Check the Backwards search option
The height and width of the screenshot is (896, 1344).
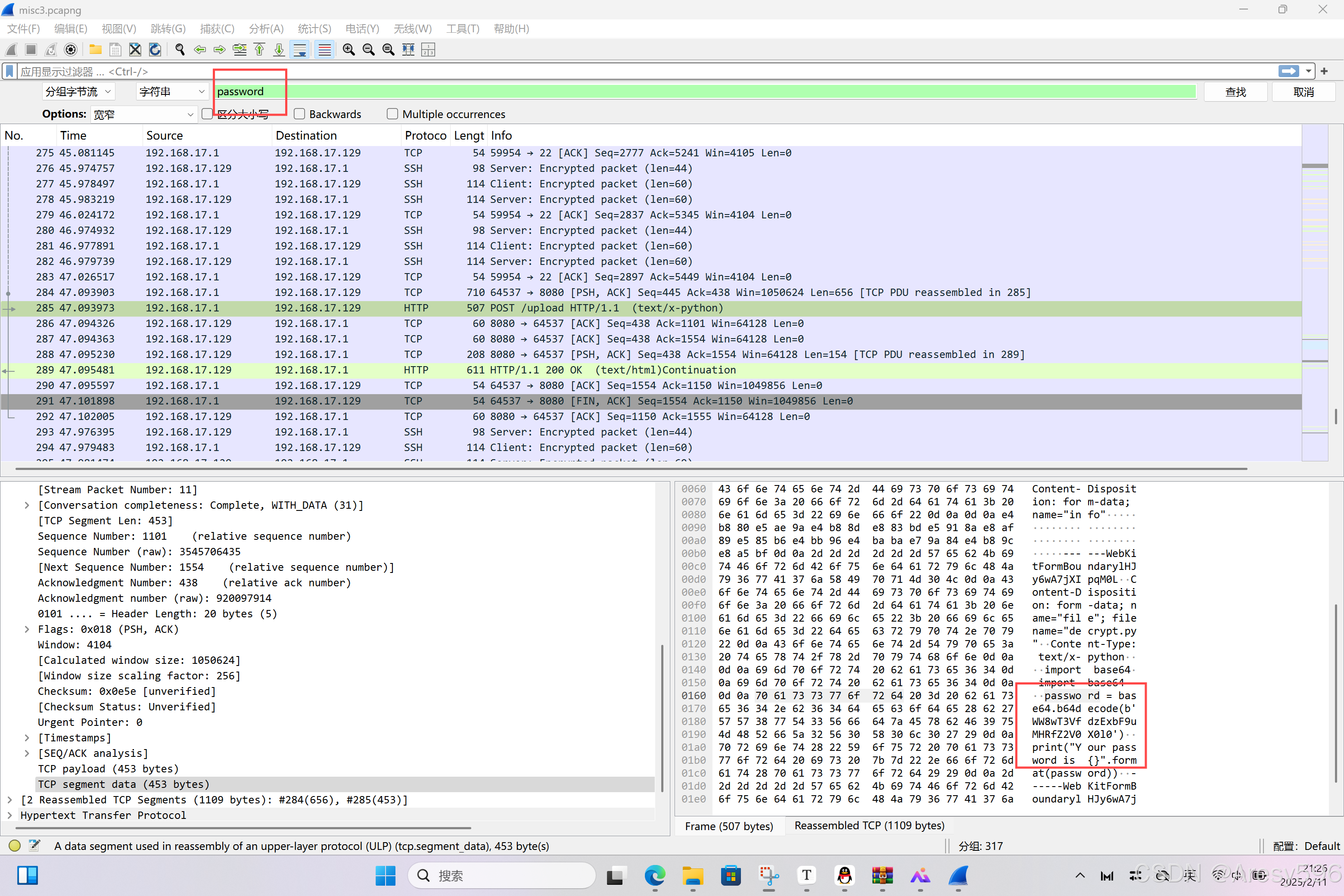point(299,114)
